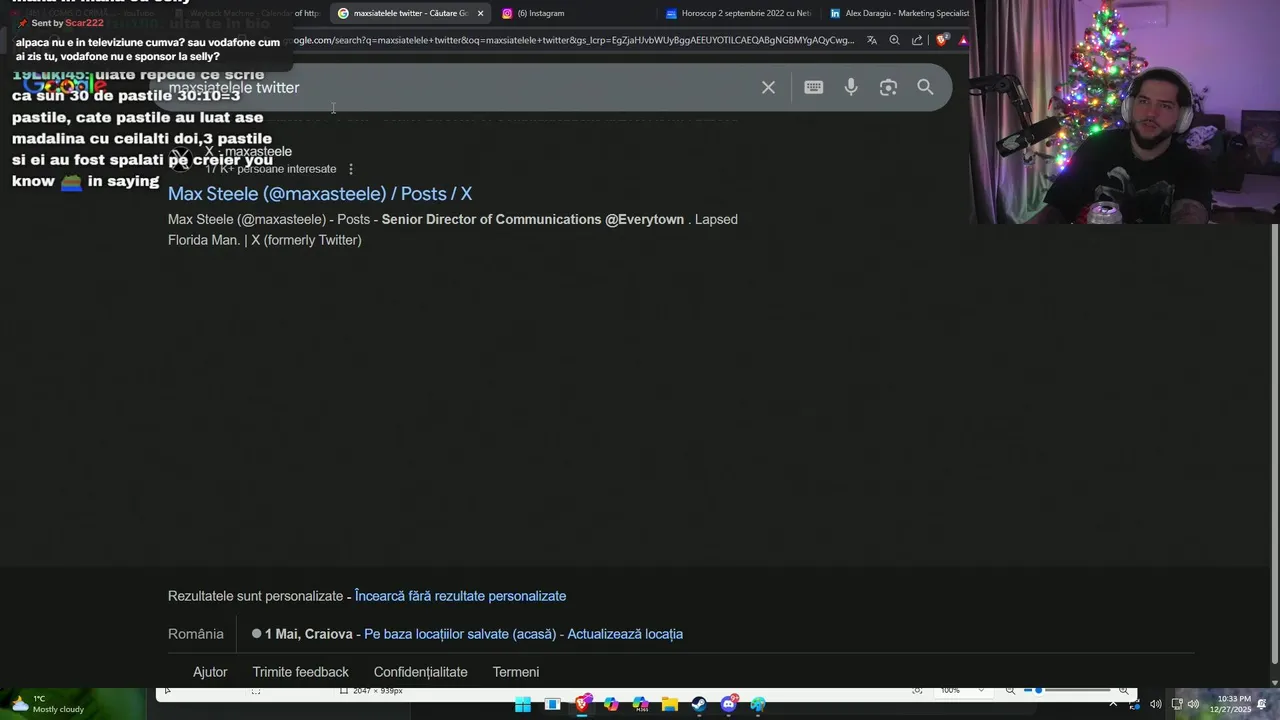Open the Windows Start button

523,705
